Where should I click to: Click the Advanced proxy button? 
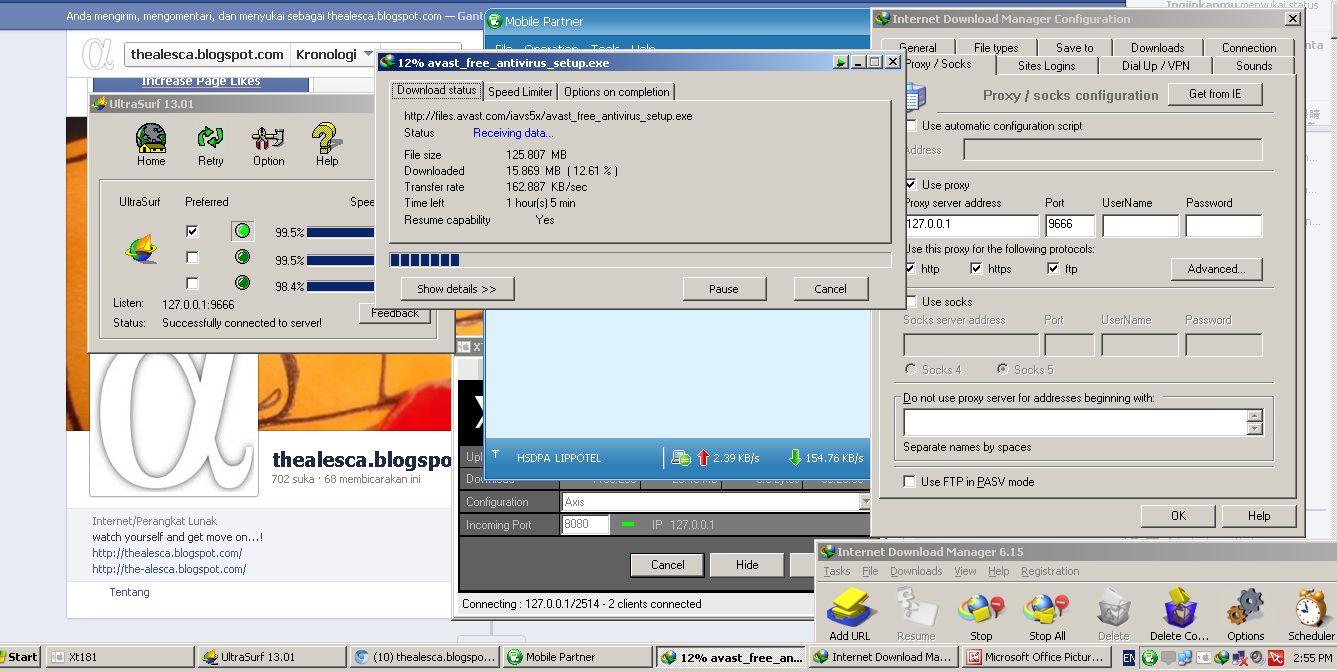[1216, 269]
